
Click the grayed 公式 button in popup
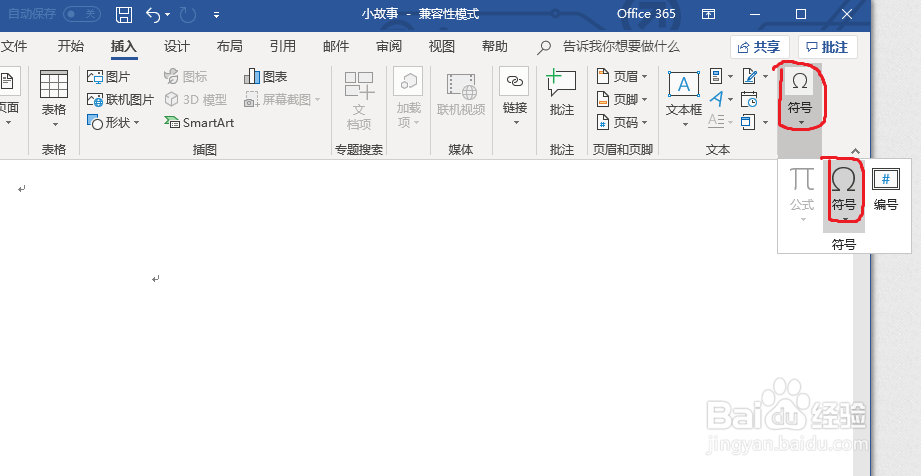pyautogui.click(x=802, y=194)
